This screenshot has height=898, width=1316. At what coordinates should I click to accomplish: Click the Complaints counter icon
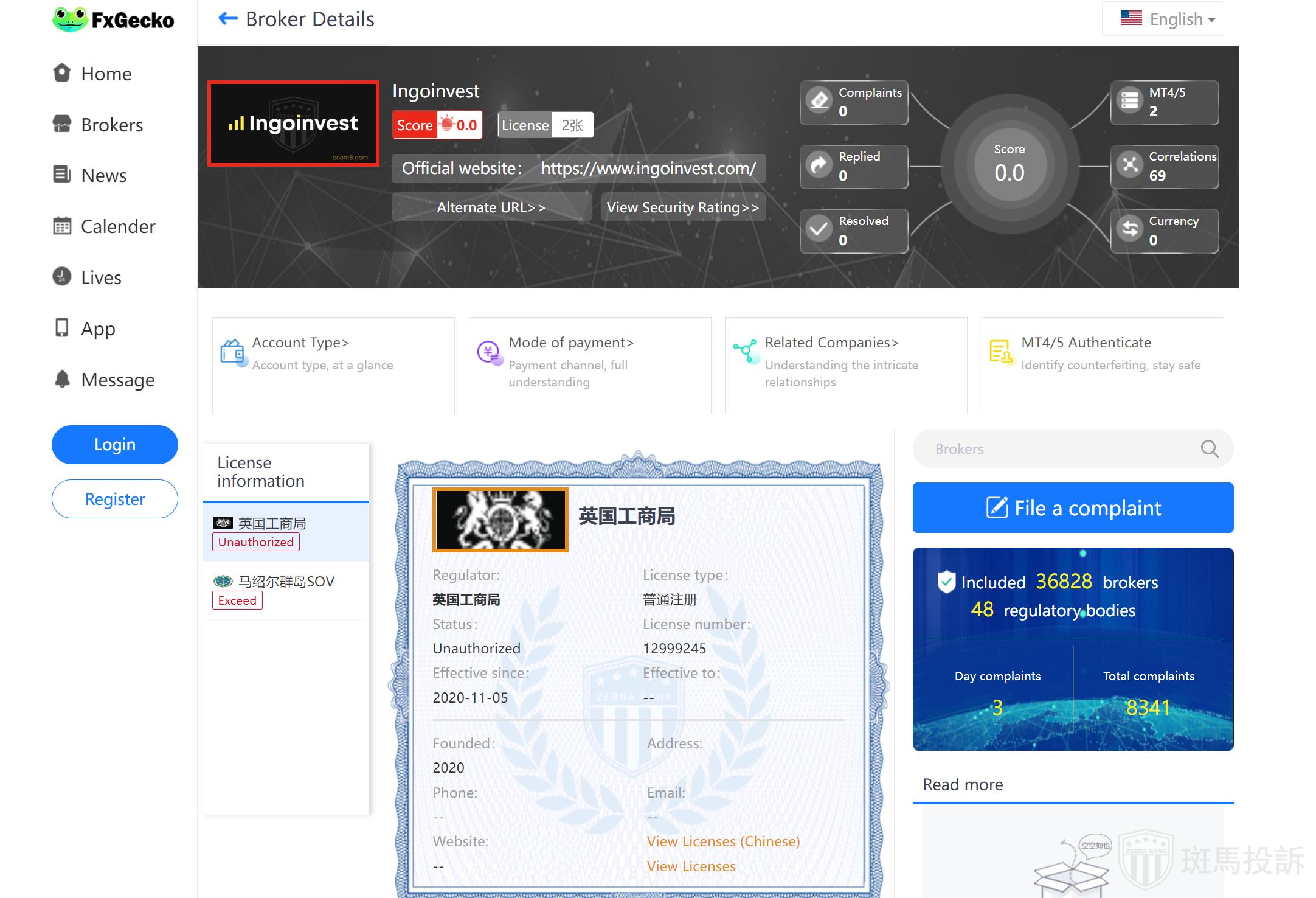(820, 101)
